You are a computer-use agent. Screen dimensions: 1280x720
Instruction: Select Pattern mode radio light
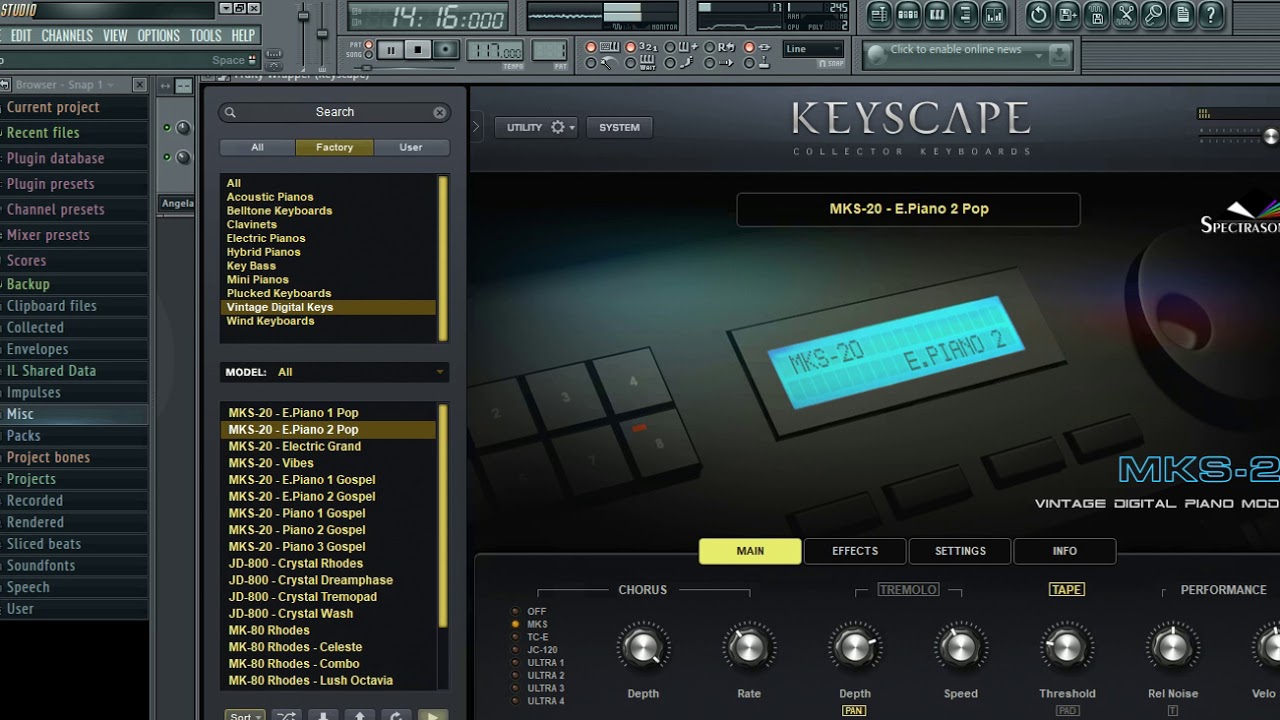click(369, 45)
